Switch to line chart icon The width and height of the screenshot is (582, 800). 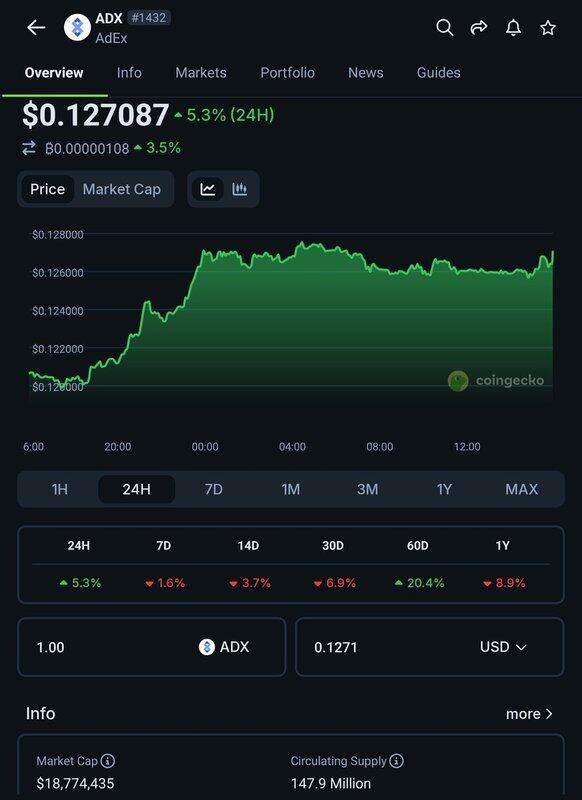(x=208, y=189)
